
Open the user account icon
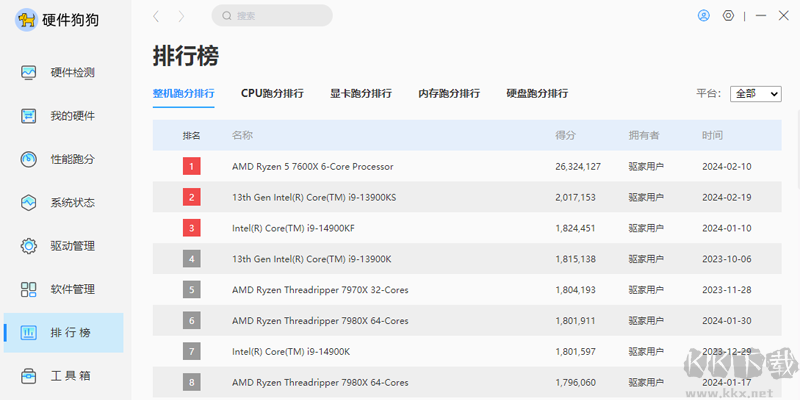(704, 16)
